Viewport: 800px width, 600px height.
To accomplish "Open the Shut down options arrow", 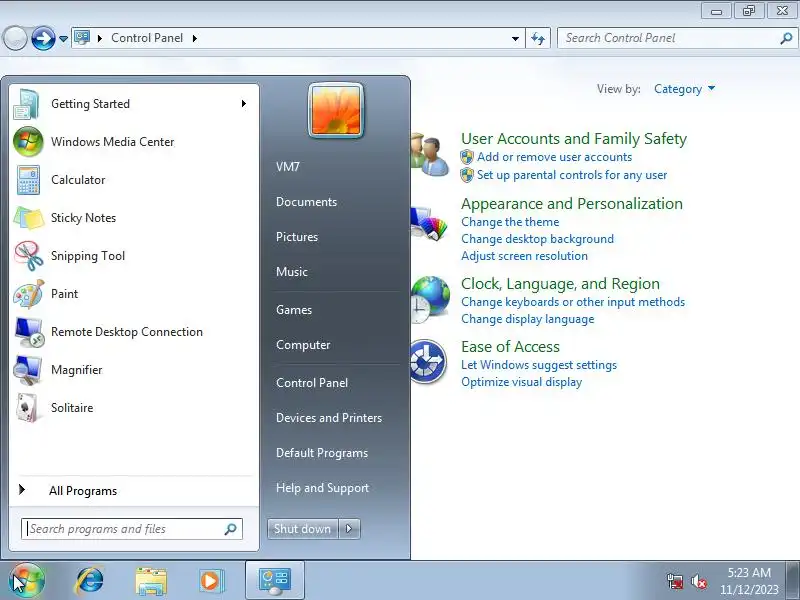I will tap(349, 529).
